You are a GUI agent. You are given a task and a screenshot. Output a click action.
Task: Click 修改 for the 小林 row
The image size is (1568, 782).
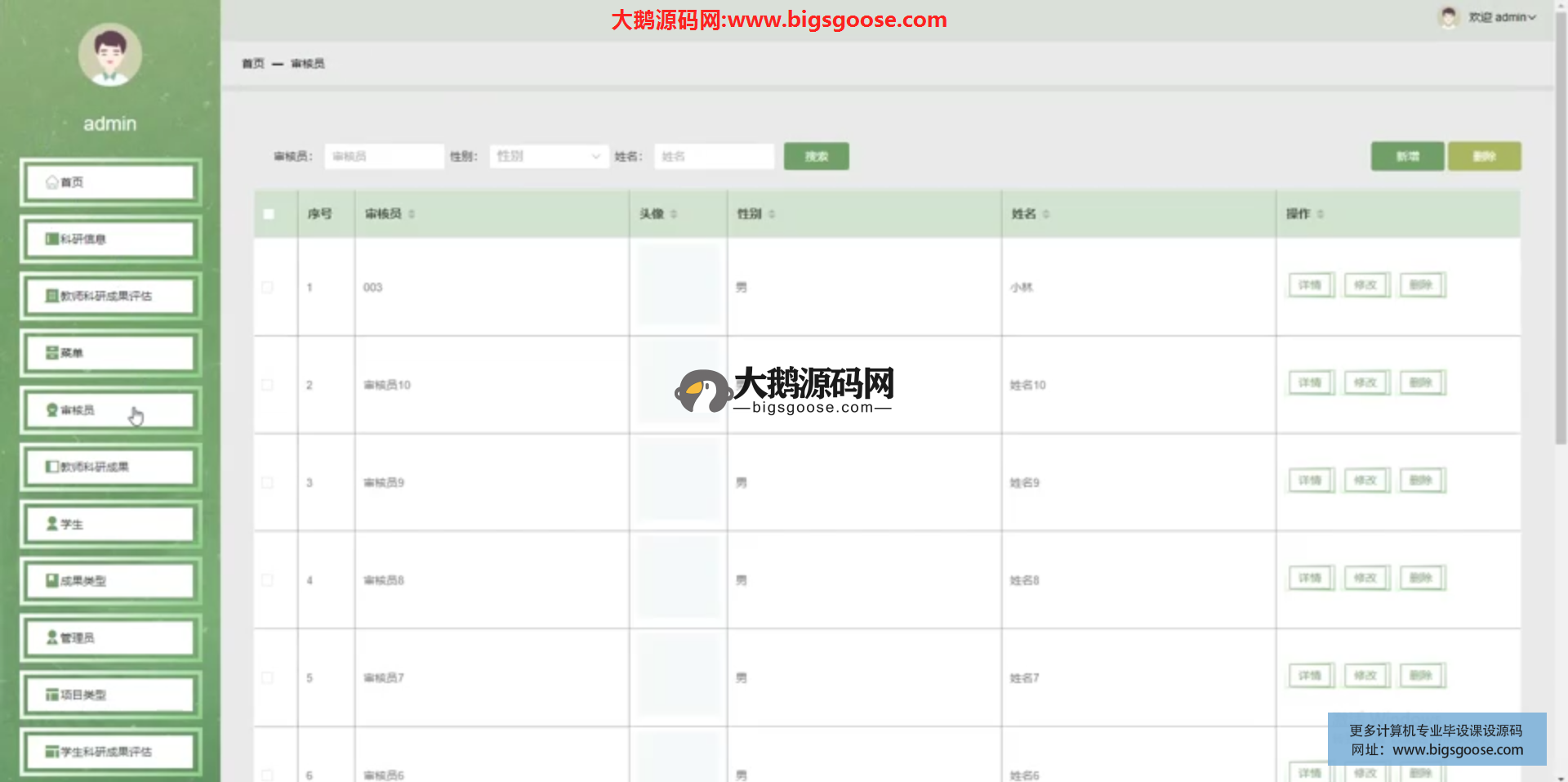click(1365, 285)
